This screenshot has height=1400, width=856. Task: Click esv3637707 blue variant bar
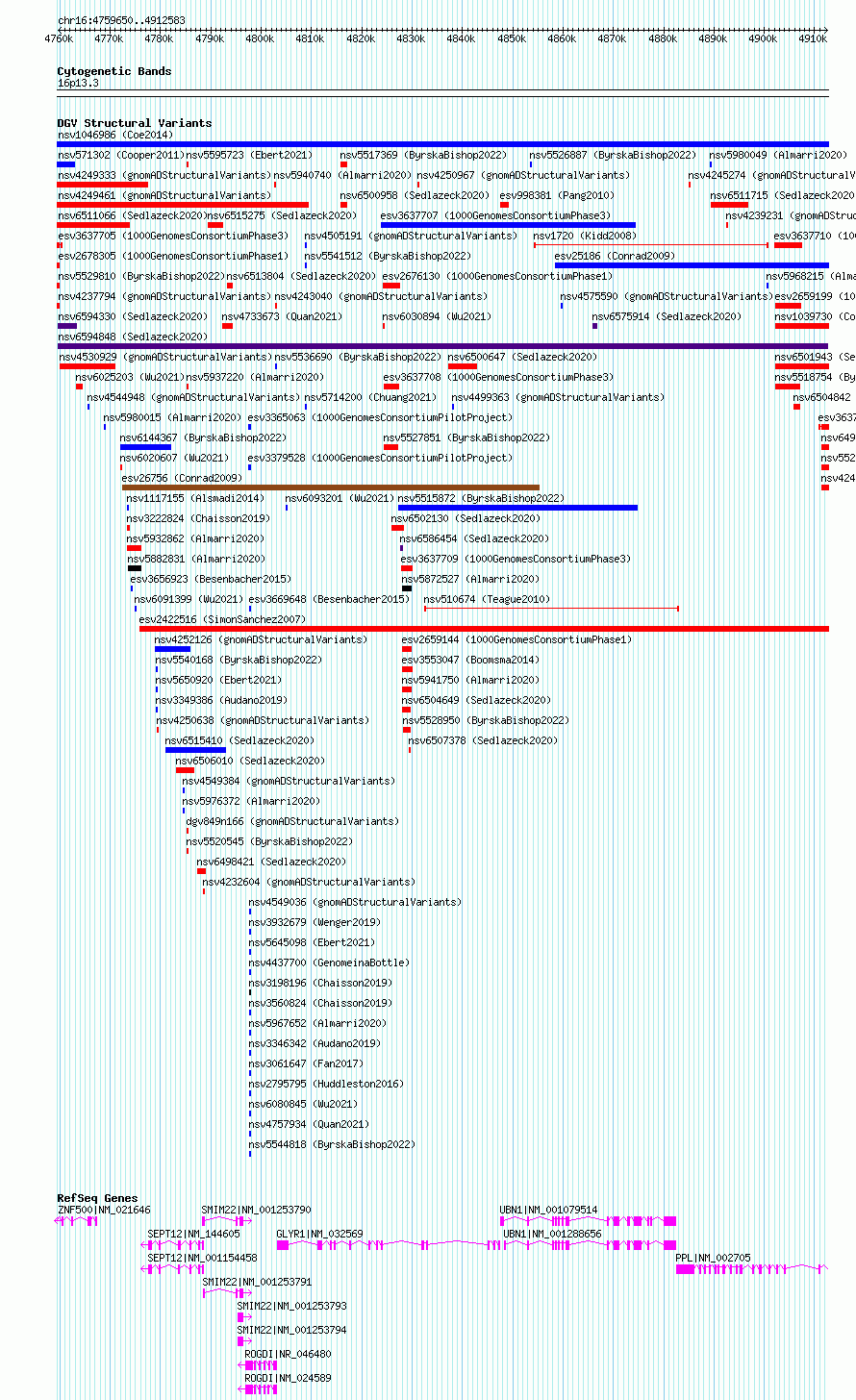(508, 225)
